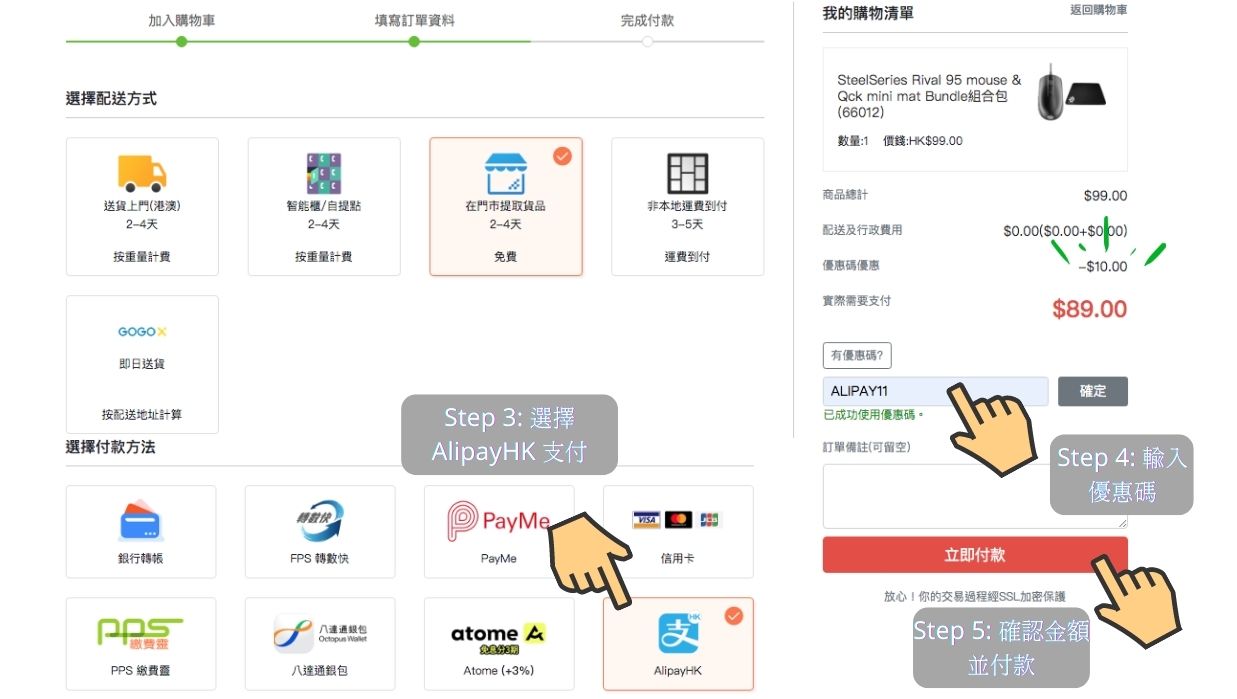Toggle the checkmark on AlipayHK option
Image resolution: width=1237 pixels, height=699 pixels.
point(734,616)
